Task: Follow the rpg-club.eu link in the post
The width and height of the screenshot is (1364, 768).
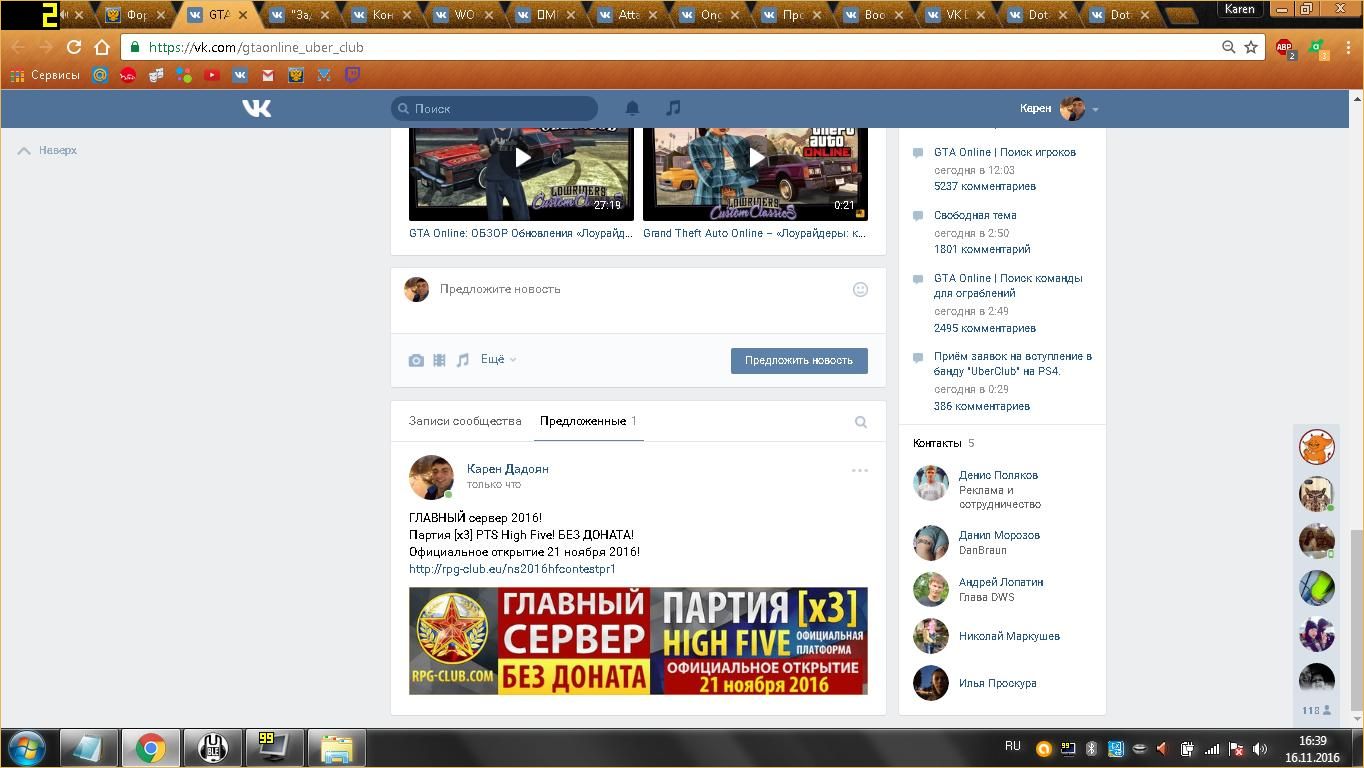Action: click(x=512, y=568)
